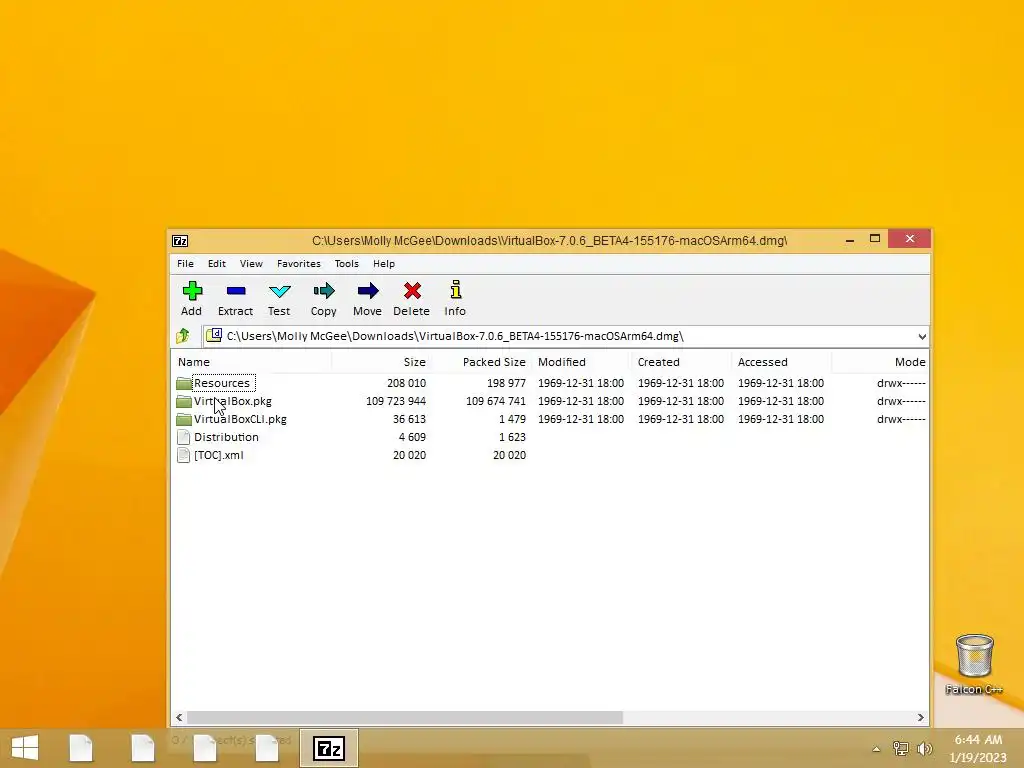The height and width of the screenshot is (768, 1024).
Task: Click the scrollbar right arrow
Action: point(920,718)
